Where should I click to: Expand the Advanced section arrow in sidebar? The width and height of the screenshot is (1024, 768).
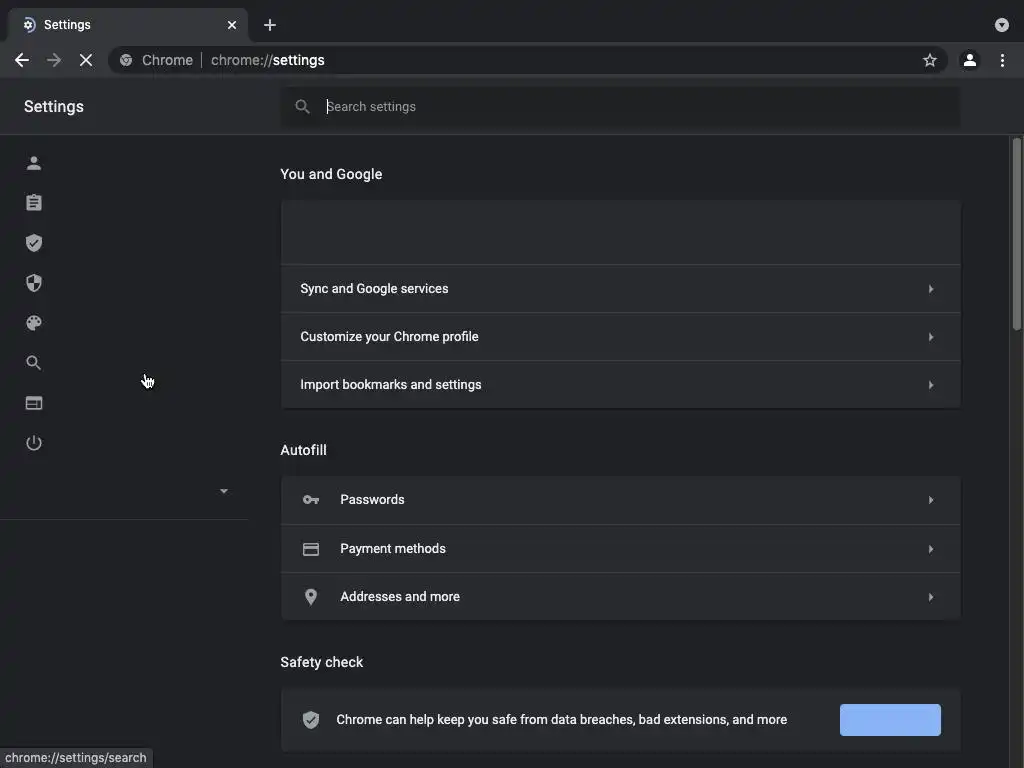pos(223,491)
